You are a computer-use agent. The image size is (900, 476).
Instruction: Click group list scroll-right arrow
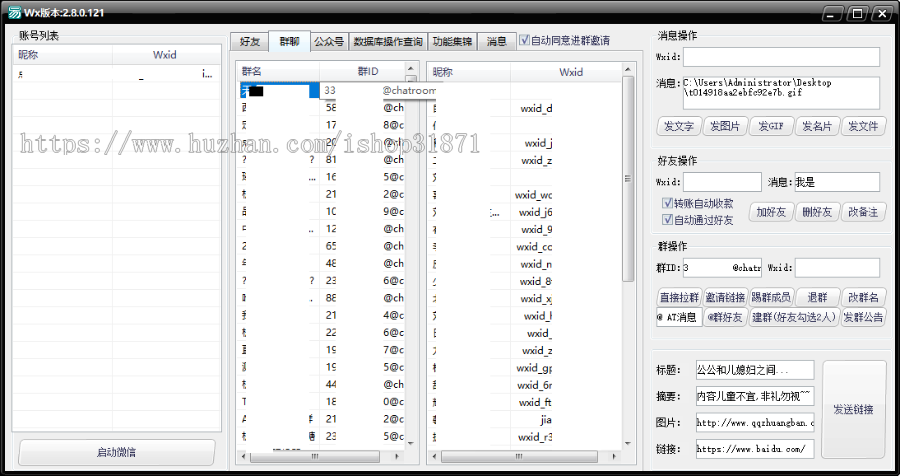(x=397, y=456)
